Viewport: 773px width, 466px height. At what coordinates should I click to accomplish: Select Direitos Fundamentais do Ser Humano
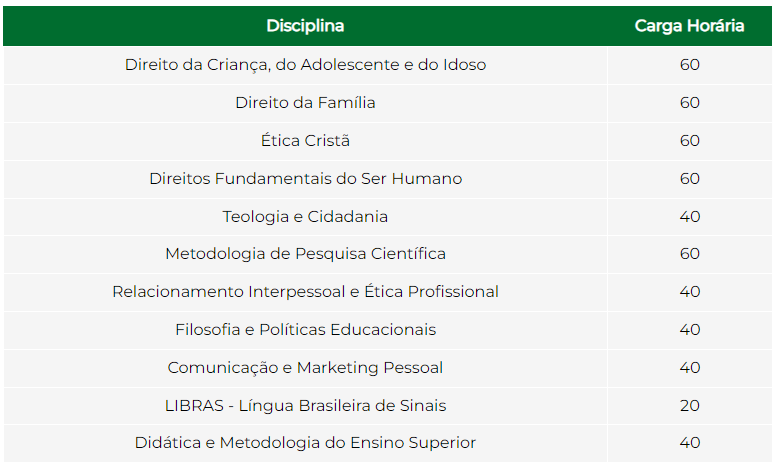(x=305, y=179)
